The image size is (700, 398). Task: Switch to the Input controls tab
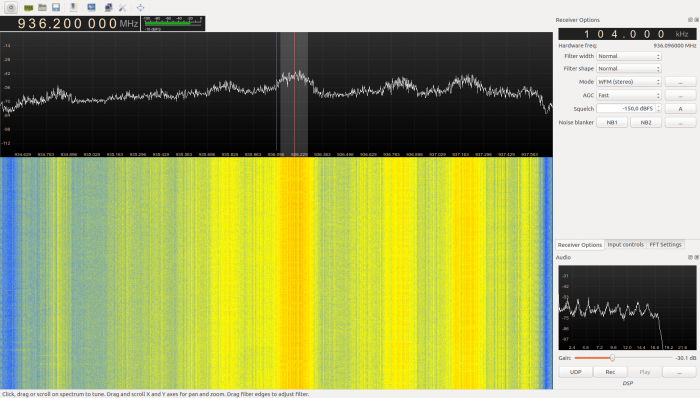pyautogui.click(x=625, y=245)
